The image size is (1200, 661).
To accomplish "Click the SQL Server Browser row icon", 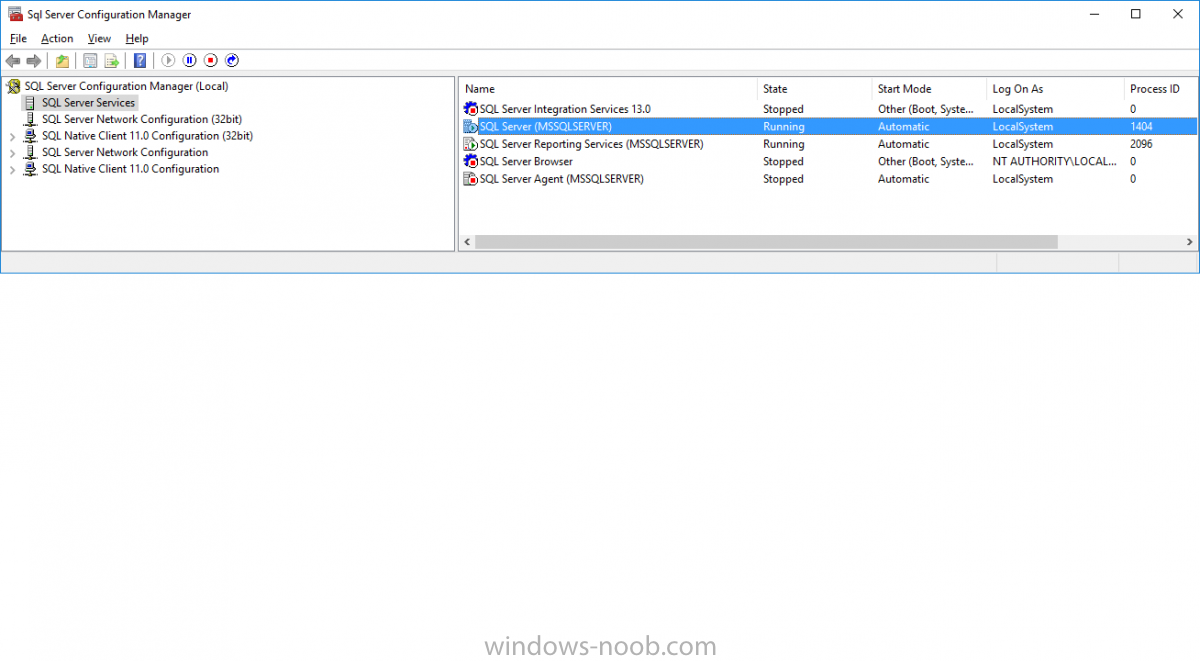I will tap(471, 162).
